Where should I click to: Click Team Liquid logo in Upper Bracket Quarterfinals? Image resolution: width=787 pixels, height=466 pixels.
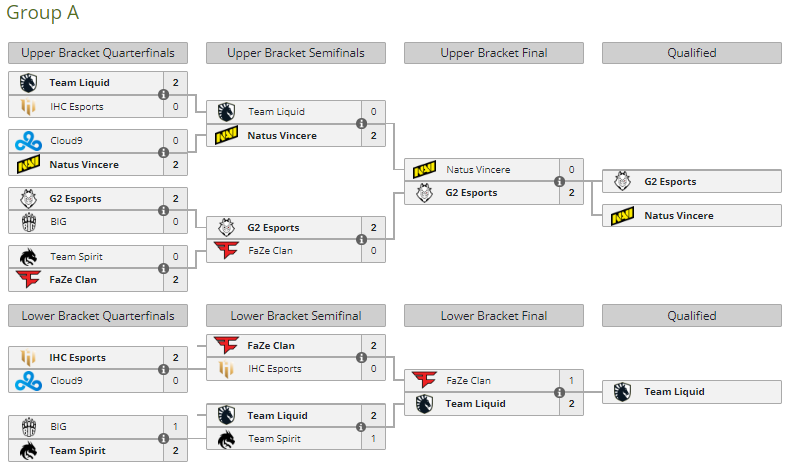(x=28, y=83)
